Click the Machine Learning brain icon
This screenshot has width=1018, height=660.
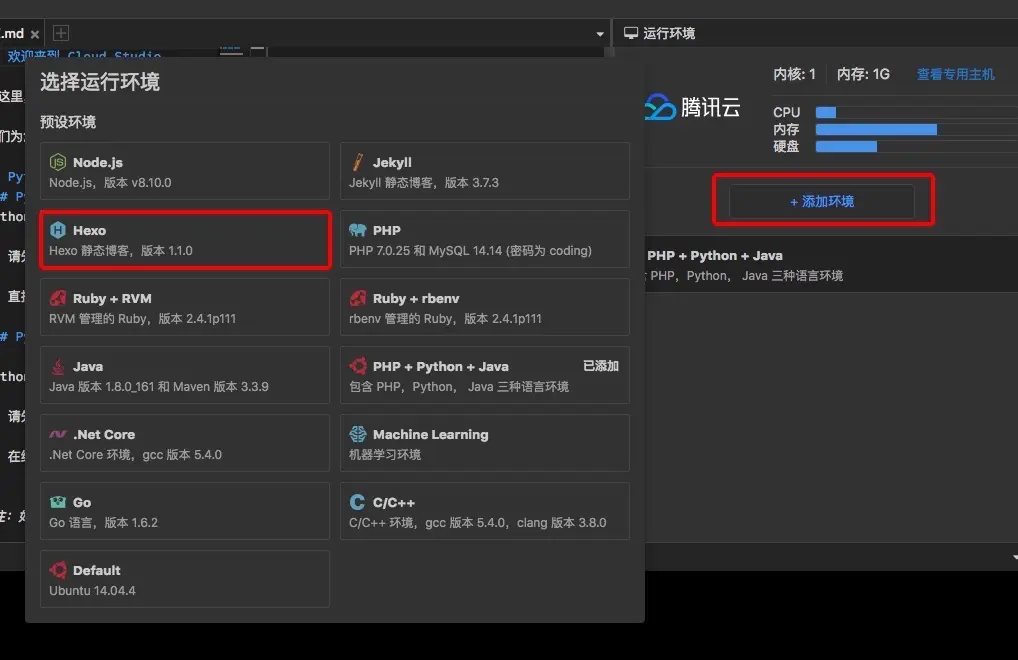tap(358, 434)
